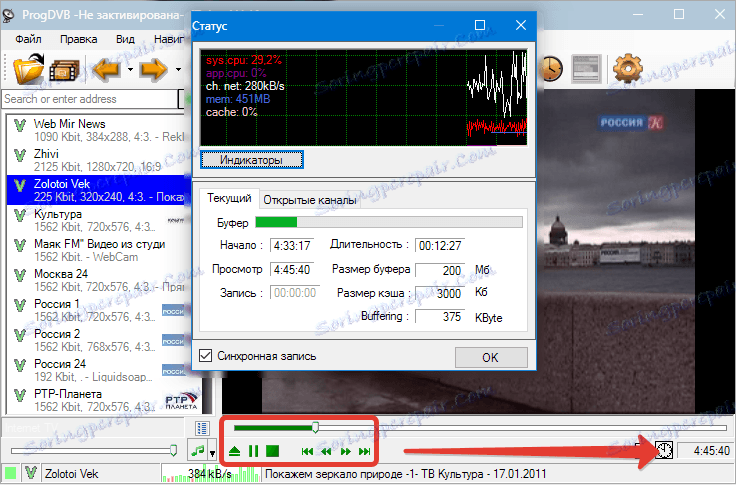The width and height of the screenshot is (736, 485).
Task: Click the orange clock scheduler toolbar icon
Action: pyautogui.click(x=550, y=69)
